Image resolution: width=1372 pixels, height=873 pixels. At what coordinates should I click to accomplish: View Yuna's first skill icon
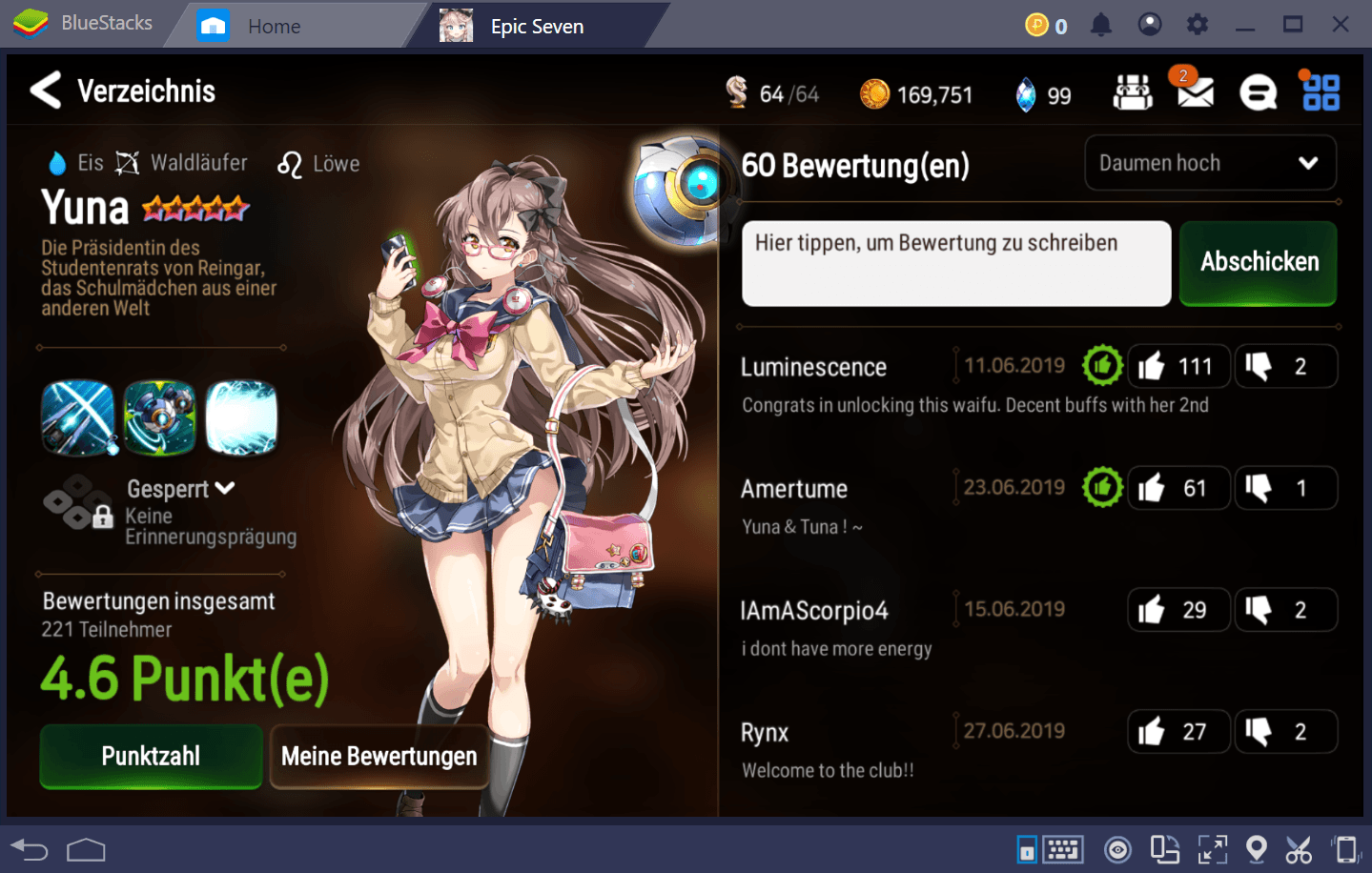[x=78, y=417]
